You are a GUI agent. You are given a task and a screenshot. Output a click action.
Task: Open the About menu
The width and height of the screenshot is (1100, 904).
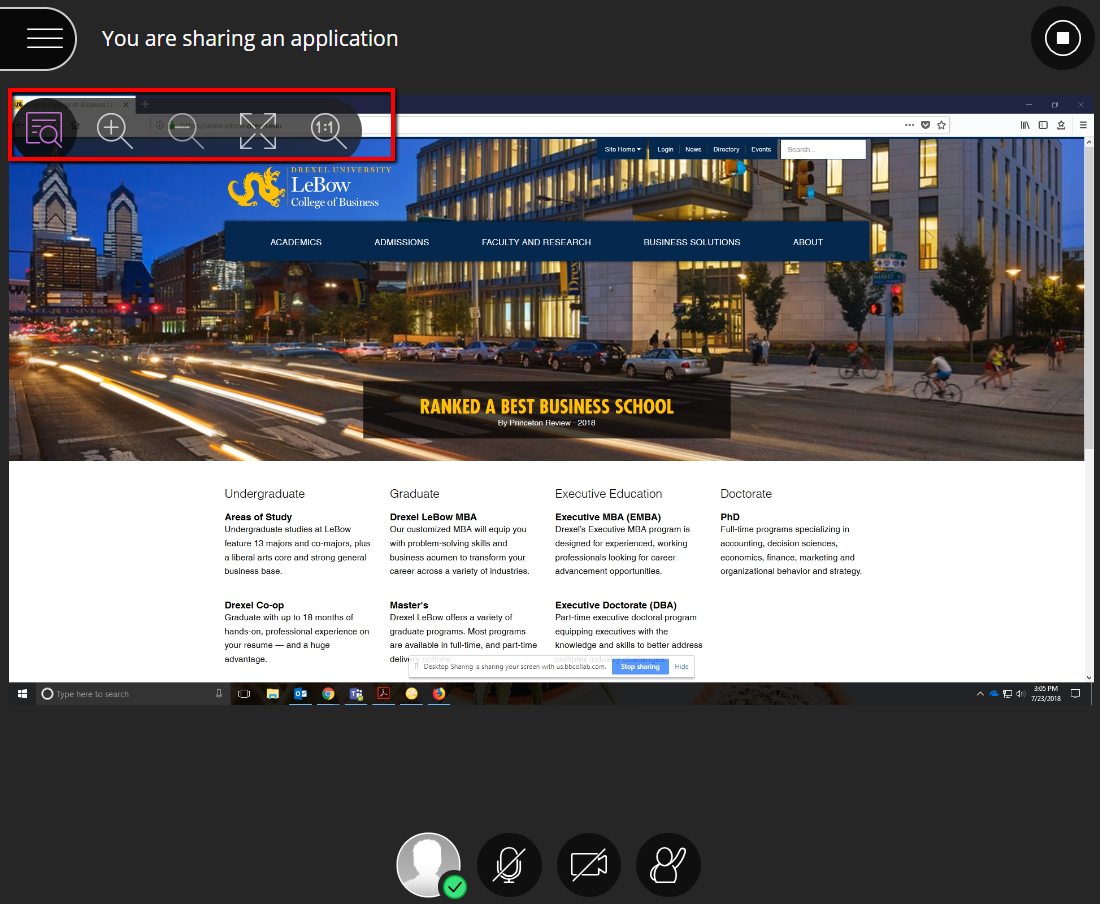[807, 242]
